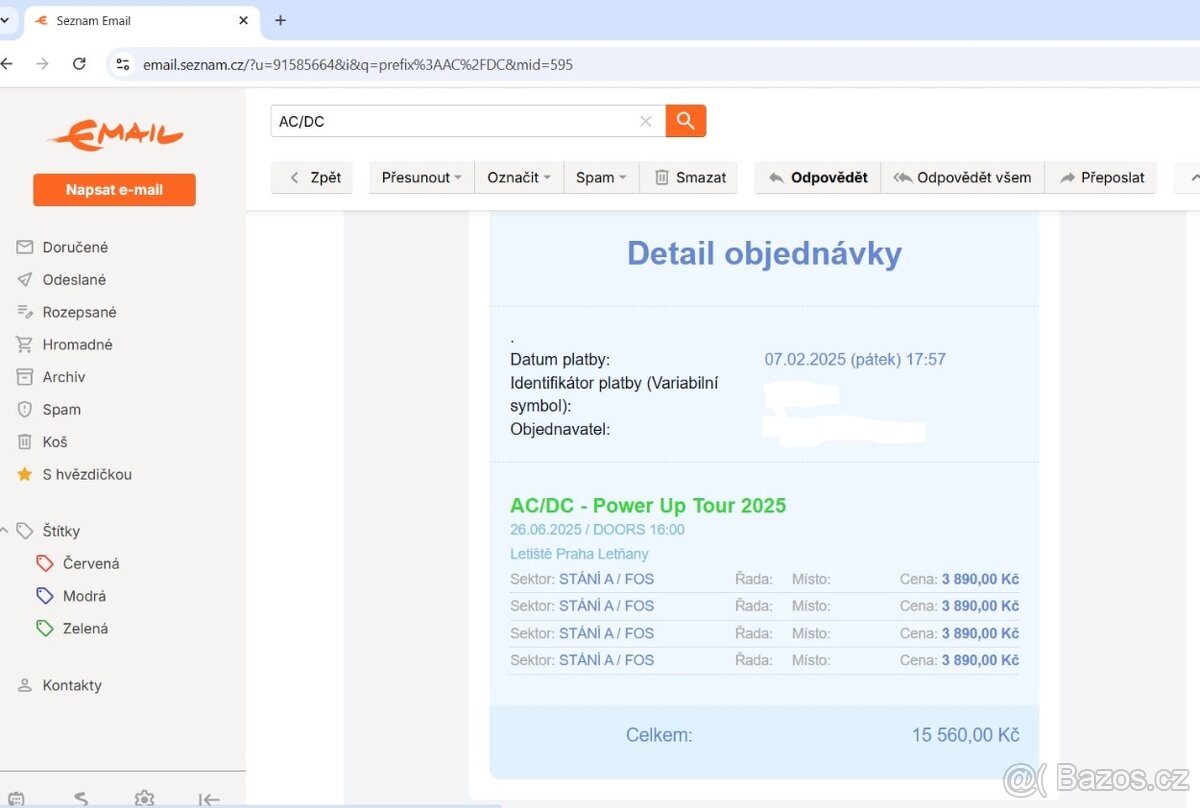Image resolution: width=1200 pixels, height=808 pixels.
Task: Open the Spam folder in sidebar
Action: (48, 409)
